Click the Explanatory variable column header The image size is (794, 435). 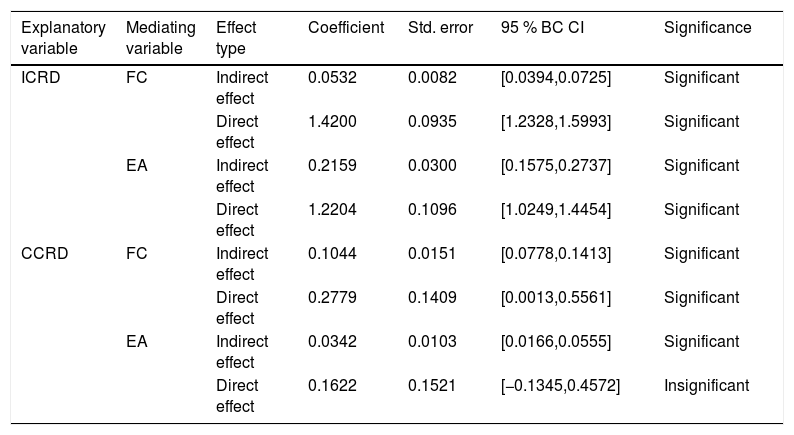coord(63,38)
